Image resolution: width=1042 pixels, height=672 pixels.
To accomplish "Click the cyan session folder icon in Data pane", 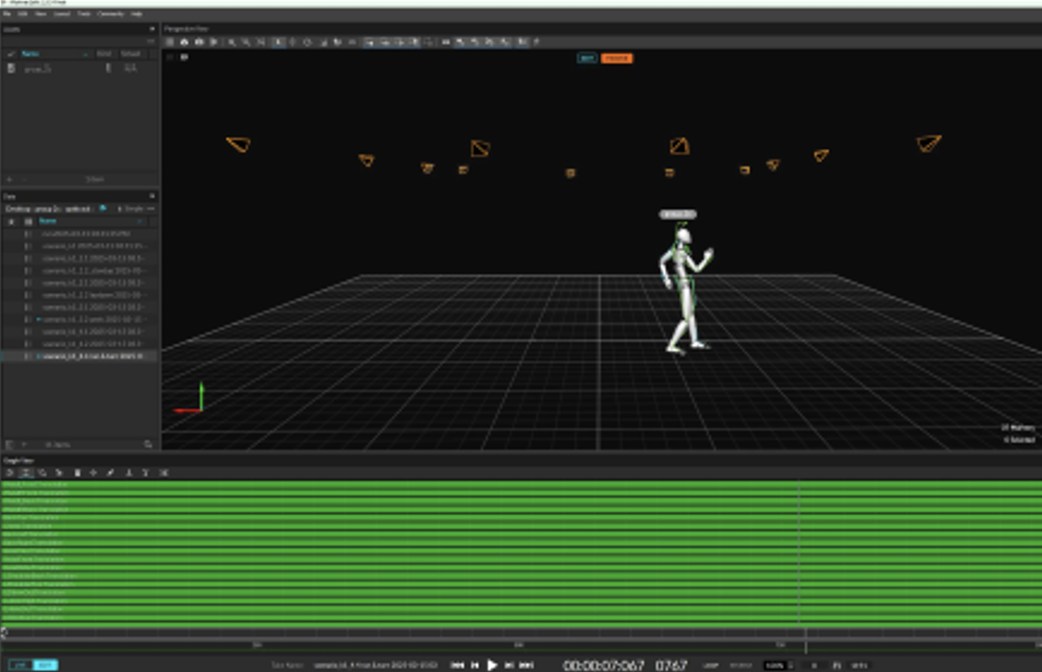I will [103, 209].
